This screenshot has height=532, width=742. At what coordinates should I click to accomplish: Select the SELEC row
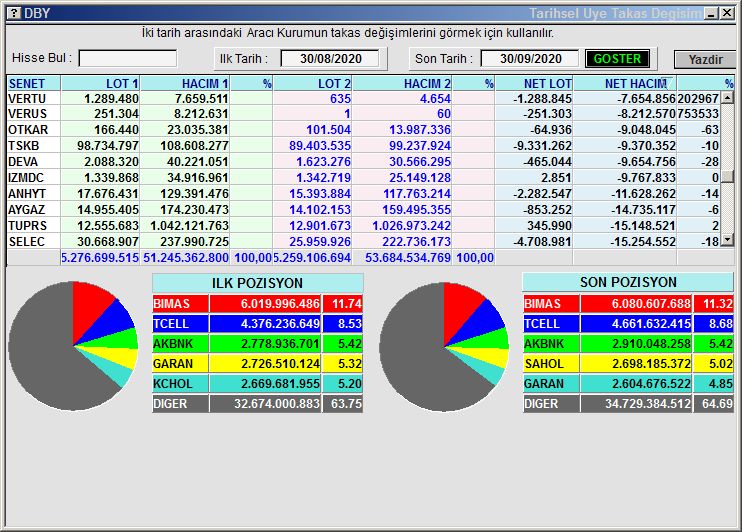363,241
